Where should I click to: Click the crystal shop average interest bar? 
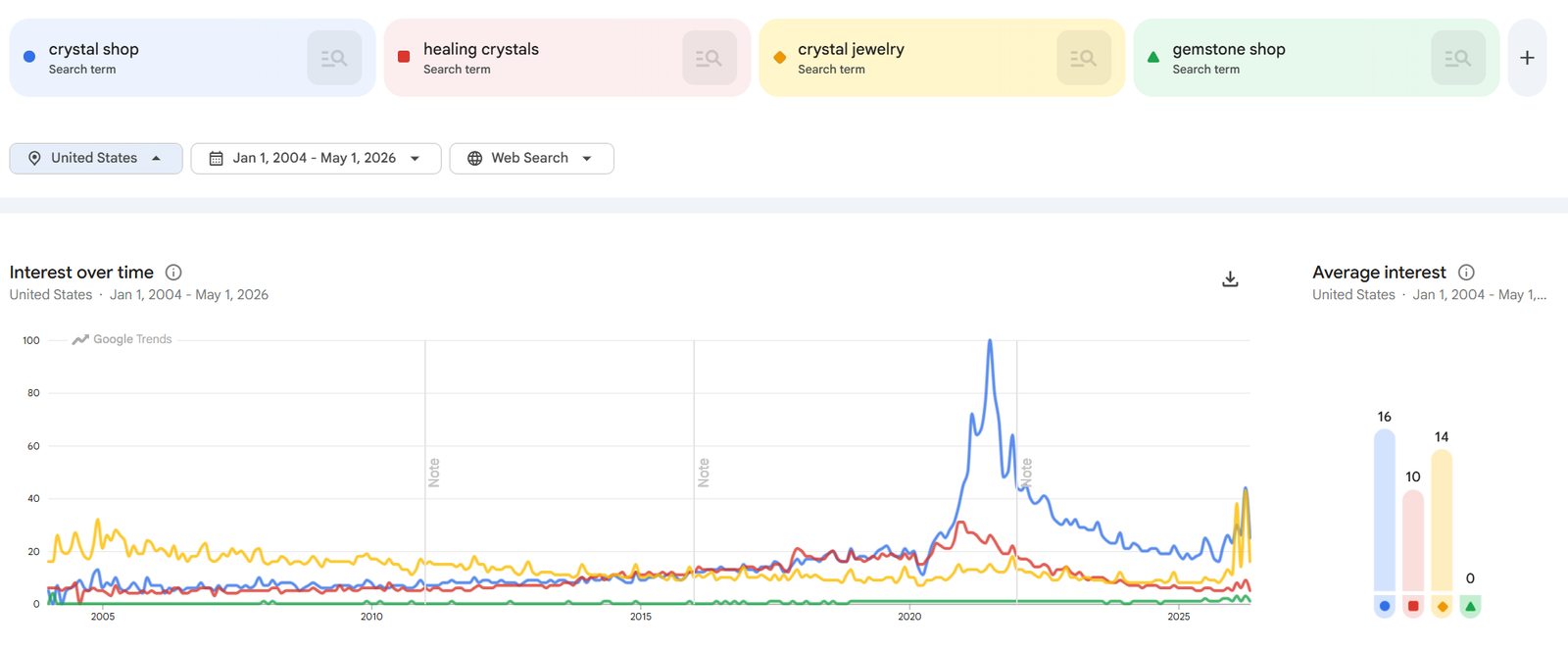pyautogui.click(x=1385, y=511)
